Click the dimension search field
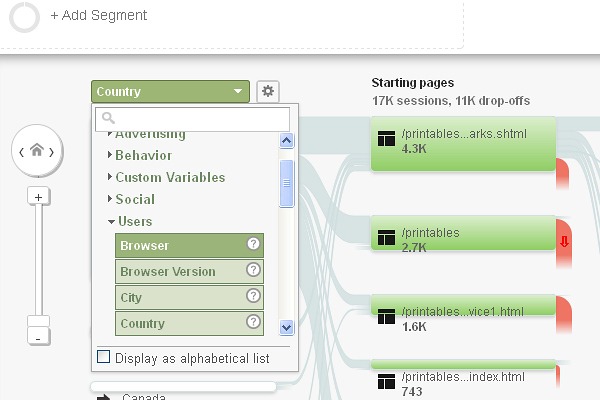This screenshot has height=400, width=600. pos(192,119)
